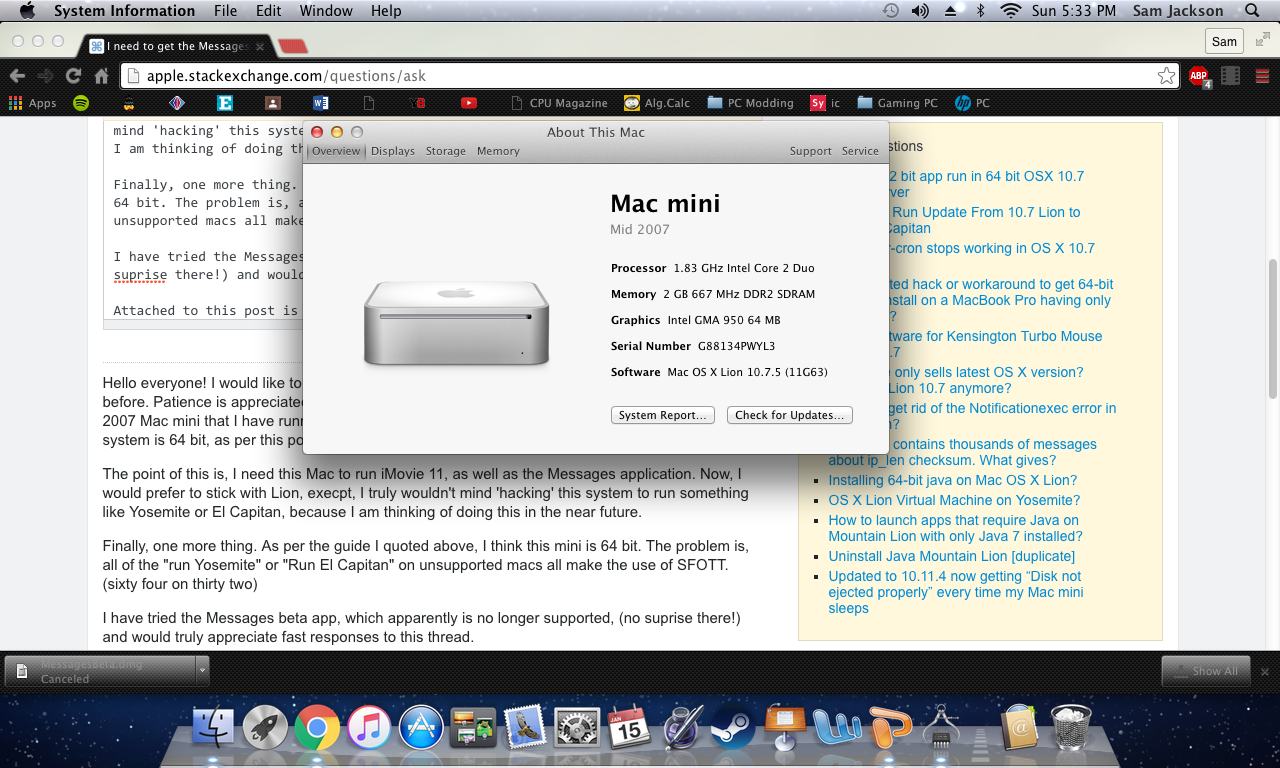Close the downloads bar

1265,671
